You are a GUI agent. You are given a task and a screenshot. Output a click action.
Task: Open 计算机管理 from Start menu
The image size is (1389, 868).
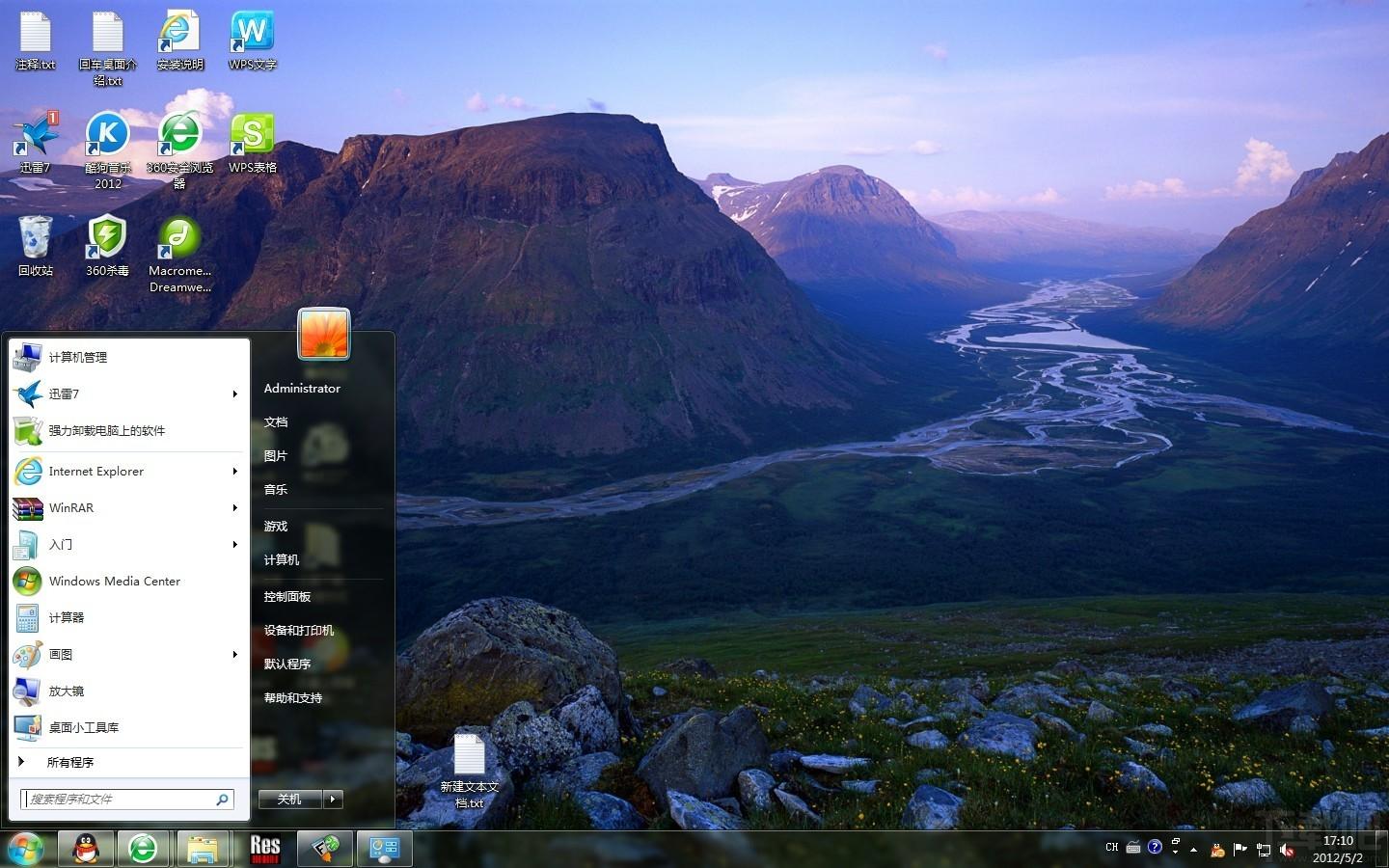[128, 357]
